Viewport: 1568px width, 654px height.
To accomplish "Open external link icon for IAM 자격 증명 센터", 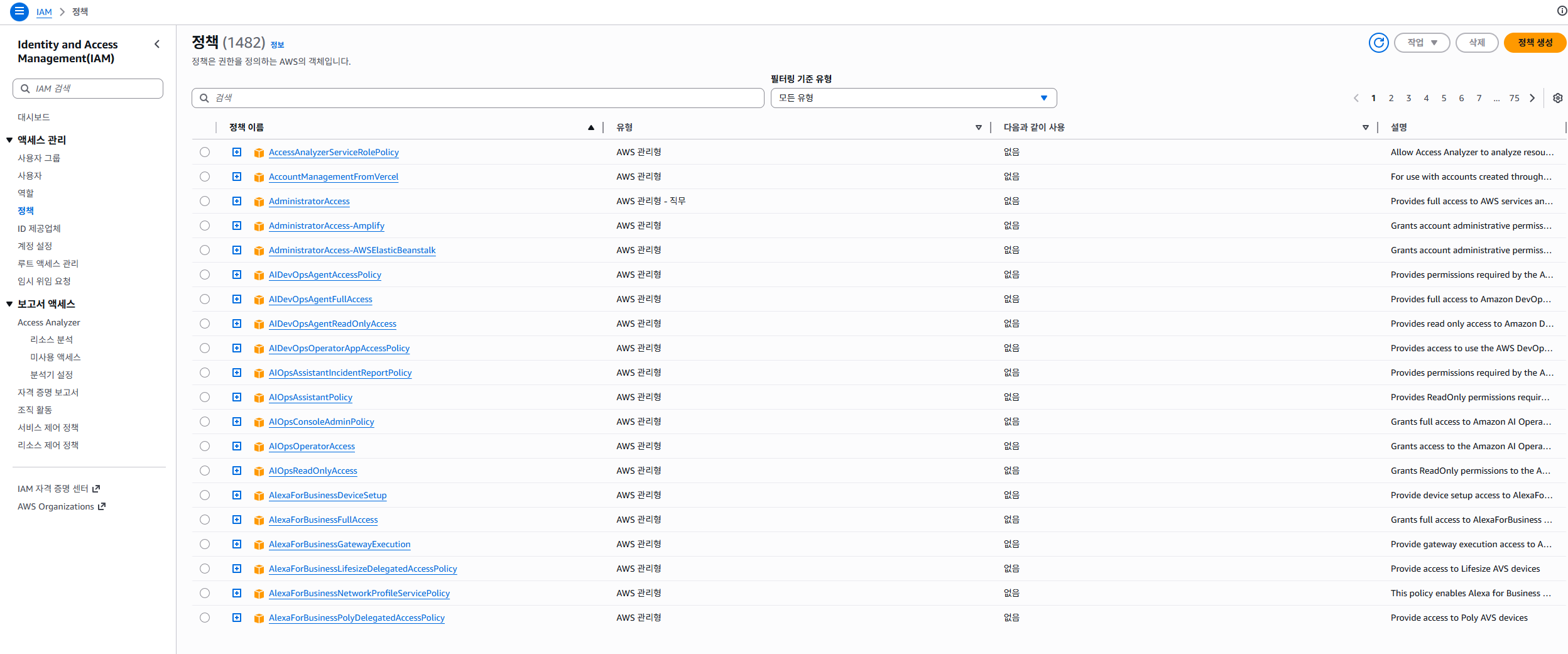I will tap(96, 489).
